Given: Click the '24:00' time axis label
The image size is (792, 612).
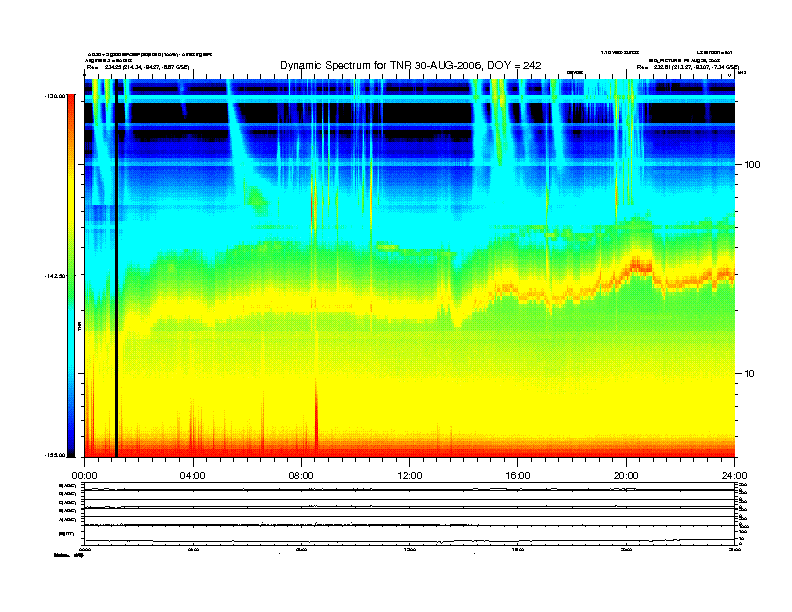Looking at the screenshot, I should tap(734, 476).
